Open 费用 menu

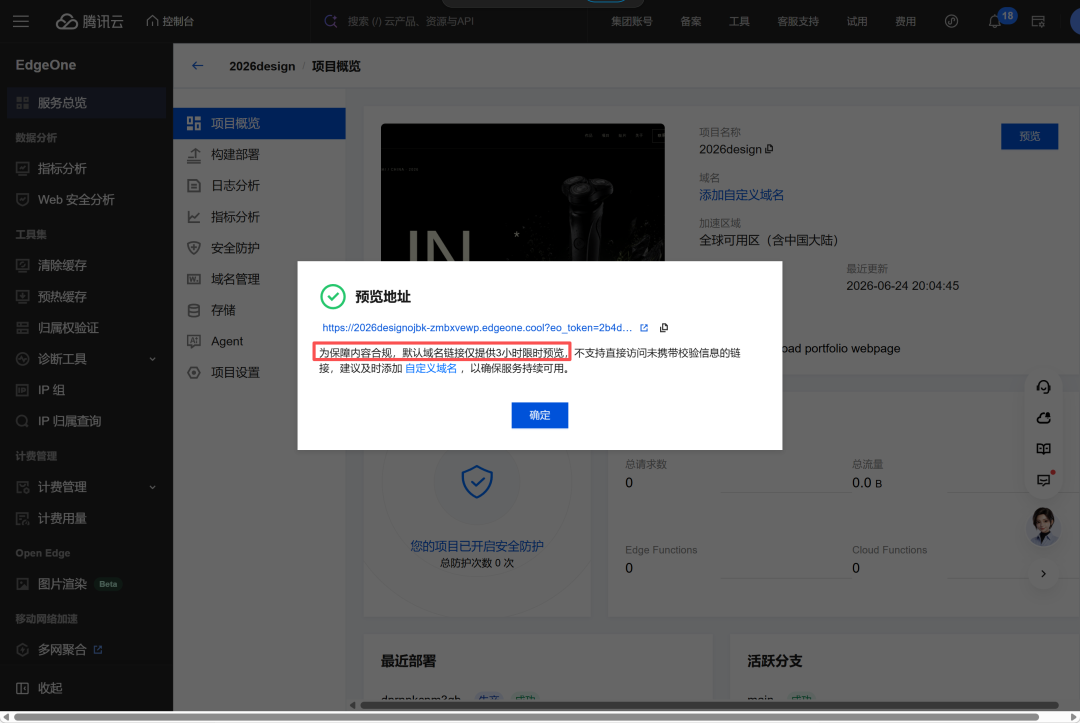[x=905, y=21]
